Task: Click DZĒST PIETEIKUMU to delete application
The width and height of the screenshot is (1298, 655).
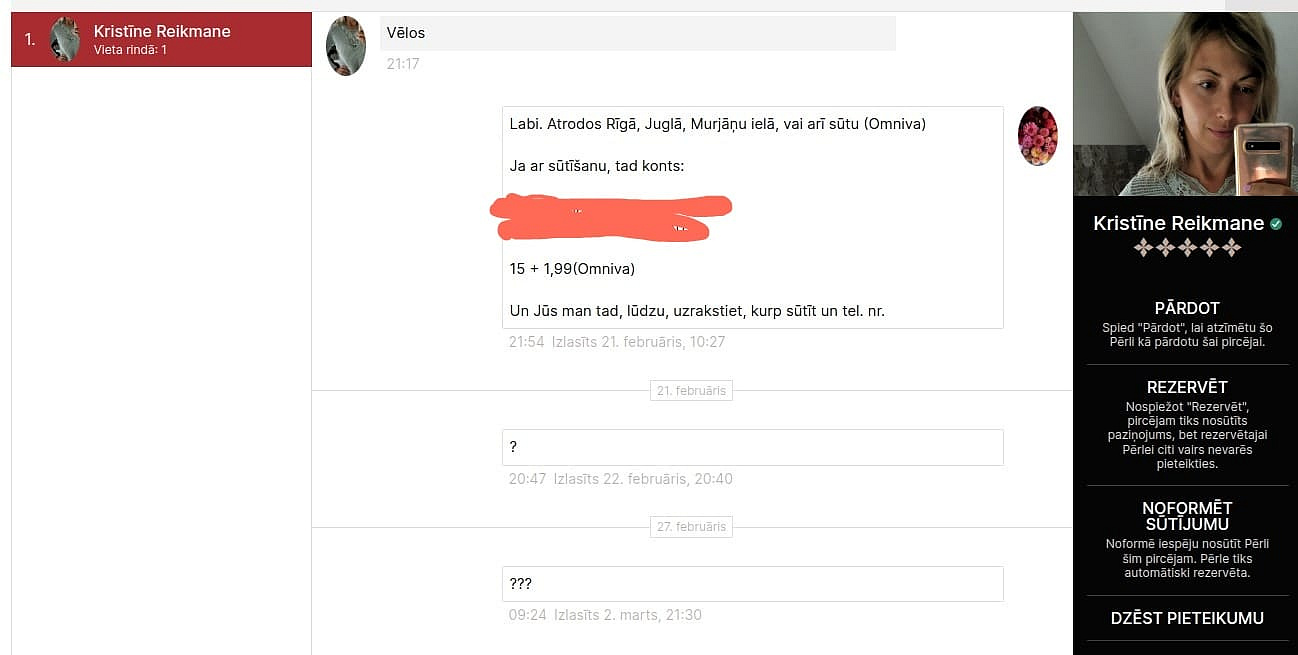Action: point(1187,618)
